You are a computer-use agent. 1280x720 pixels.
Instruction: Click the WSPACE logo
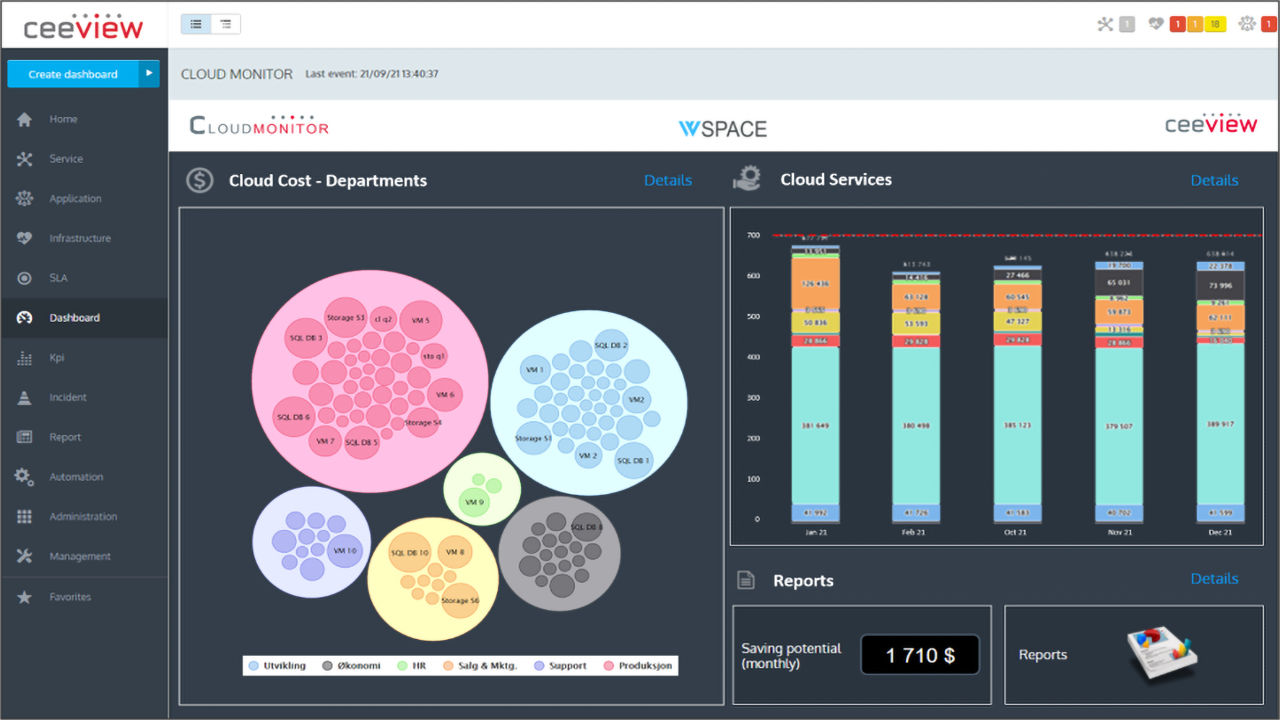point(723,129)
